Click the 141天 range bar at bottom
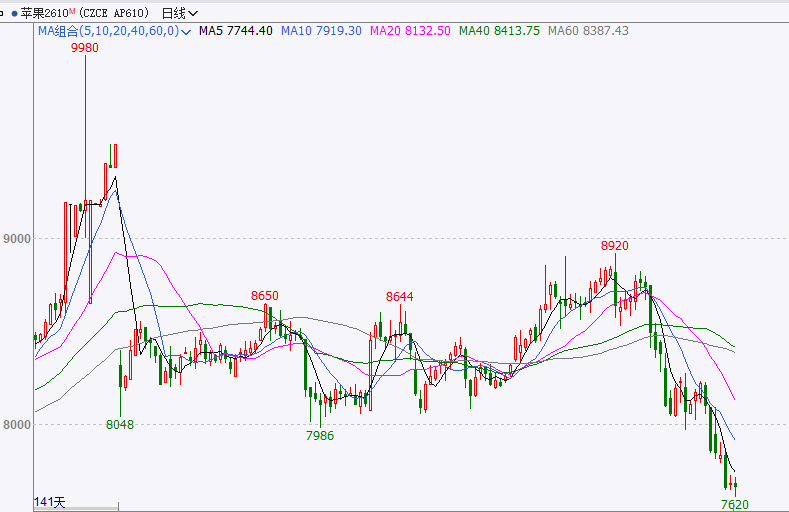The width and height of the screenshot is (789, 512). (49, 501)
